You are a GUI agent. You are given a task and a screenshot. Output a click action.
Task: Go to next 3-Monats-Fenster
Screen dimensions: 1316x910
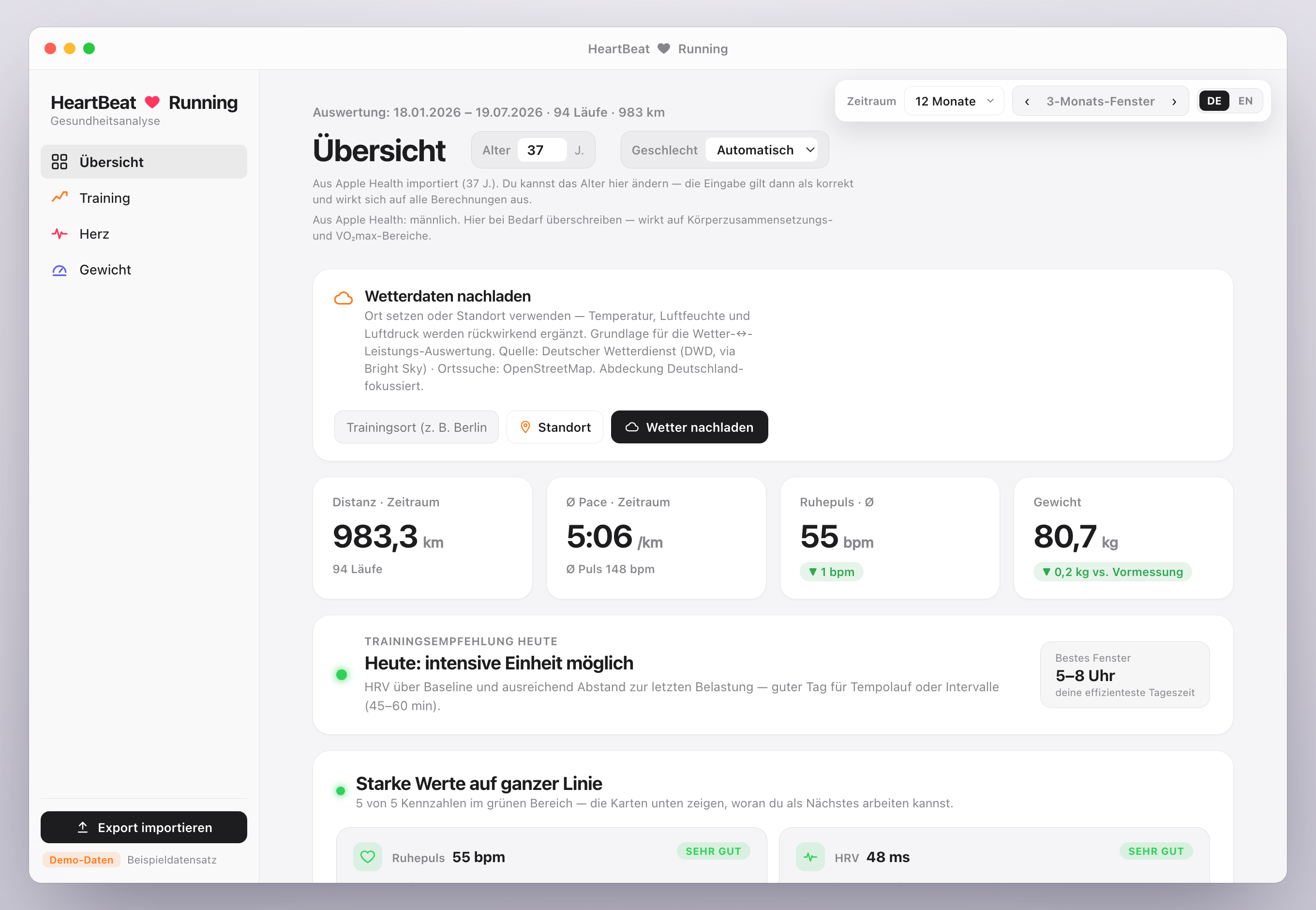1174,102
